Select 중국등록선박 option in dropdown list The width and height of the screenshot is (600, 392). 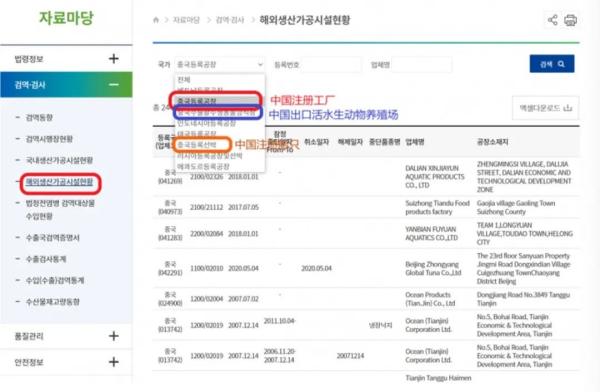[197, 145]
